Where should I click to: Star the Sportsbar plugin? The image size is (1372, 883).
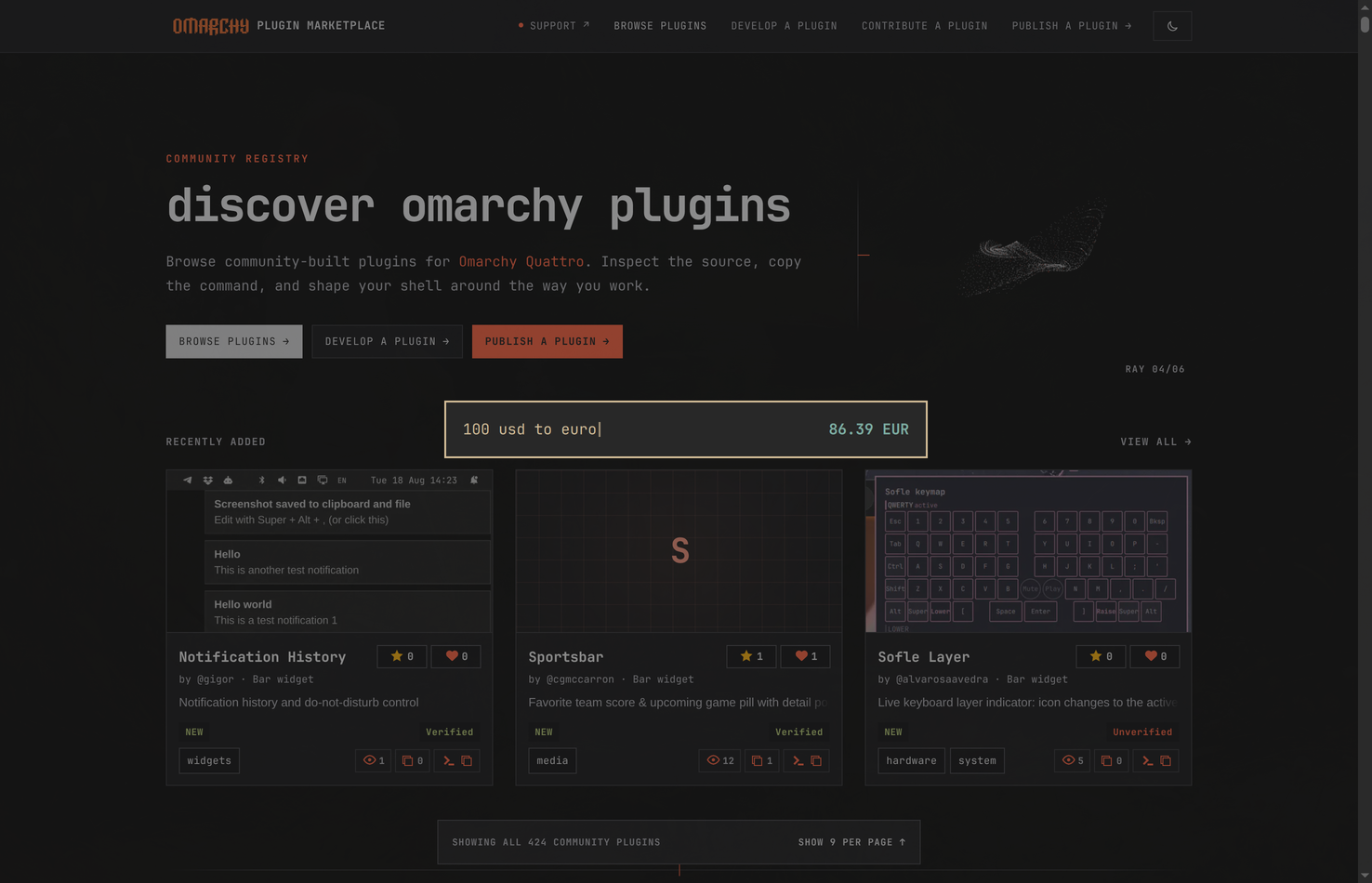(751, 656)
